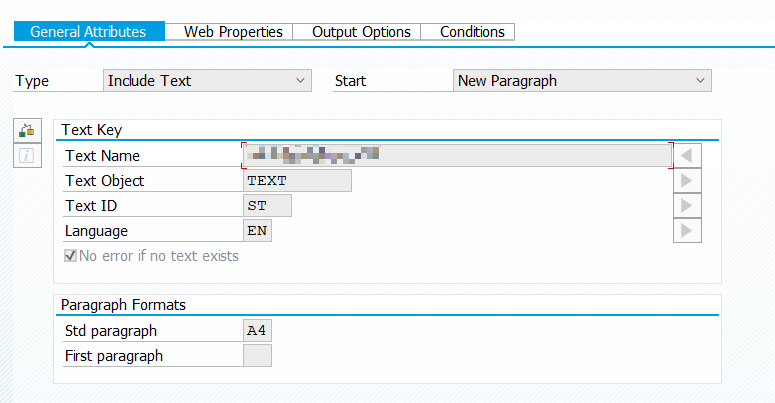The image size is (775, 403).
Task: Click the Std paragraph field showing A4
Action: (257, 330)
